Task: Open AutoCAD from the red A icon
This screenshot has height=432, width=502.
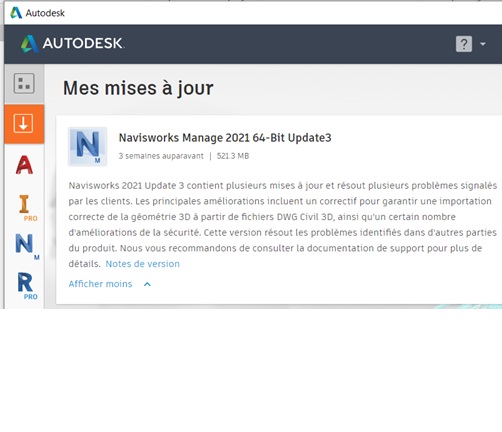Action: coord(24,165)
